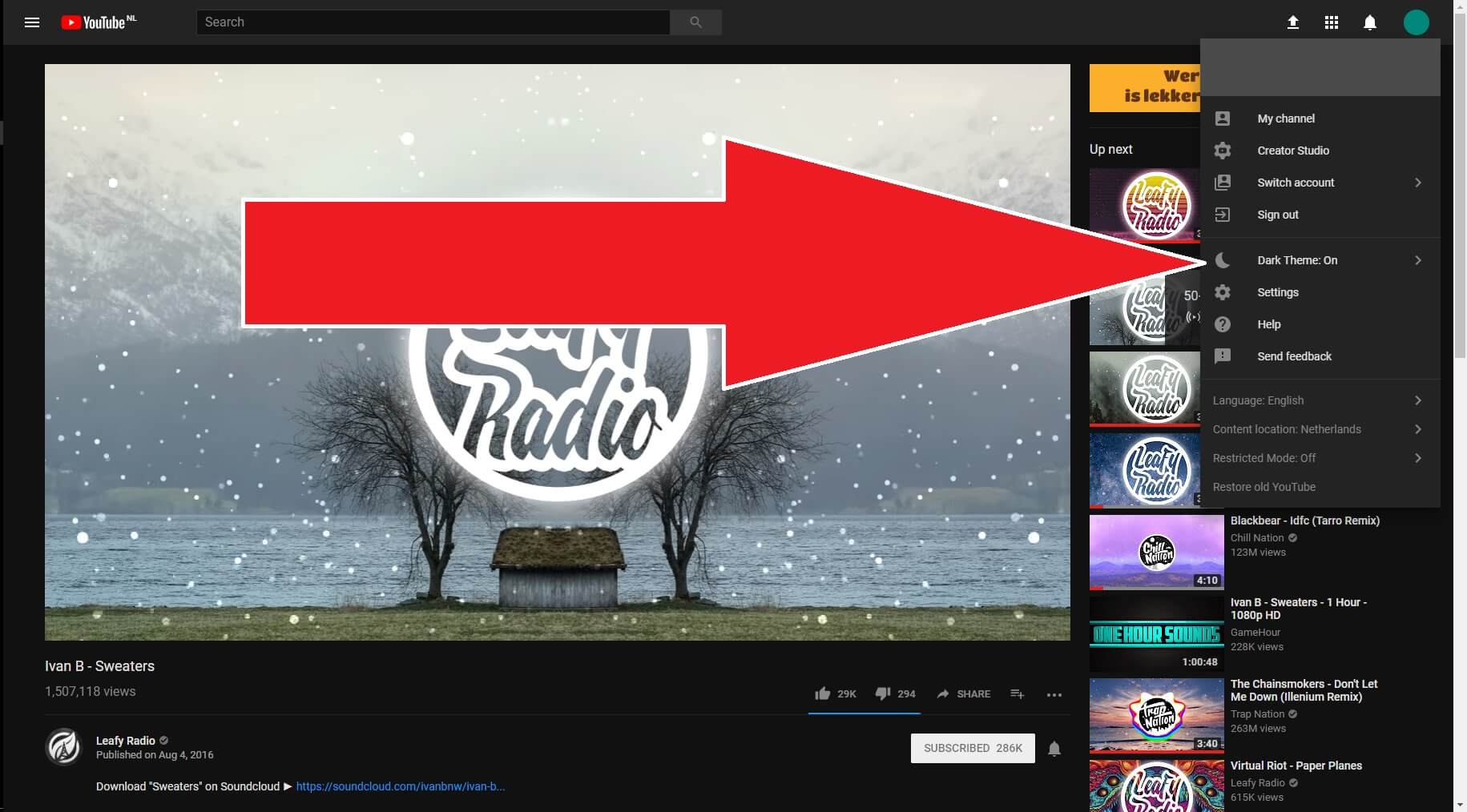Open the more actions ellipsis

click(1054, 694)
